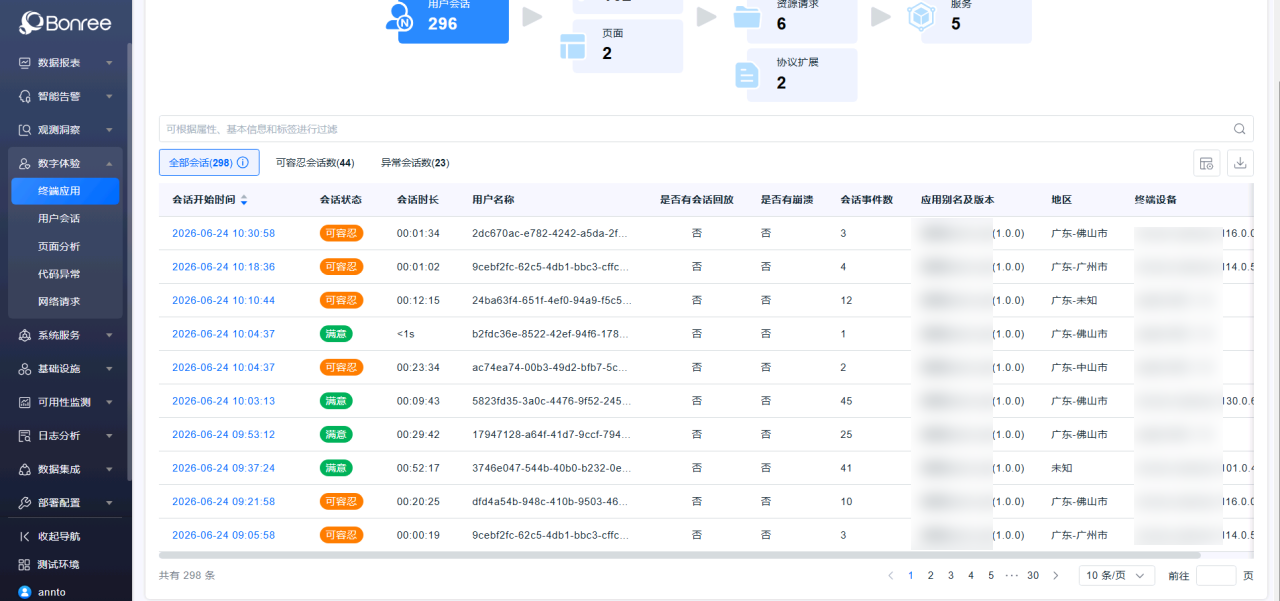Click the 基础设施 icon in sidebar
1280x601 pixels.
[25, 369]
